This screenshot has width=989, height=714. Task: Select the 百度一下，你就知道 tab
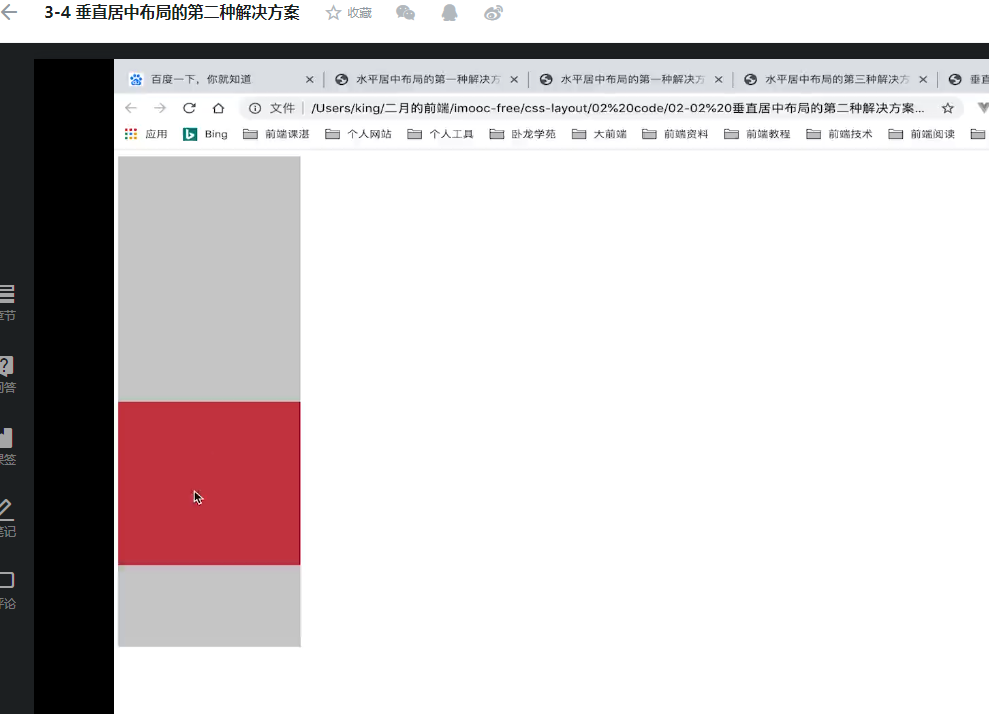[x=221, y=79]
